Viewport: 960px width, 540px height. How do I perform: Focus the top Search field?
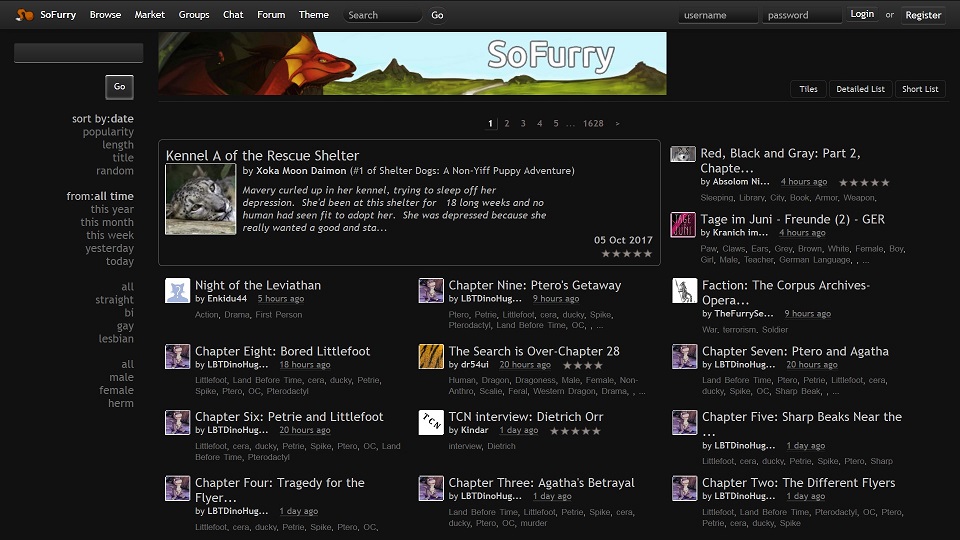tap(382, 15)
